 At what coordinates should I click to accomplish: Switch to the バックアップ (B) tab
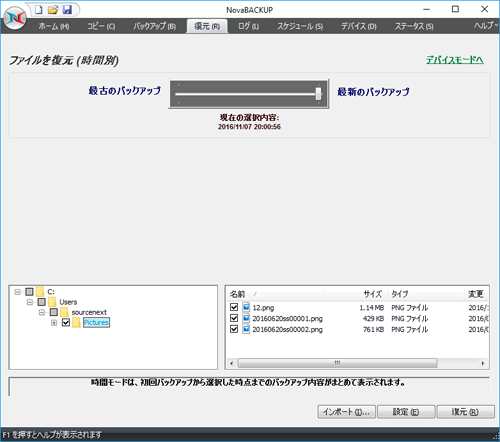[x=155, y=26]
